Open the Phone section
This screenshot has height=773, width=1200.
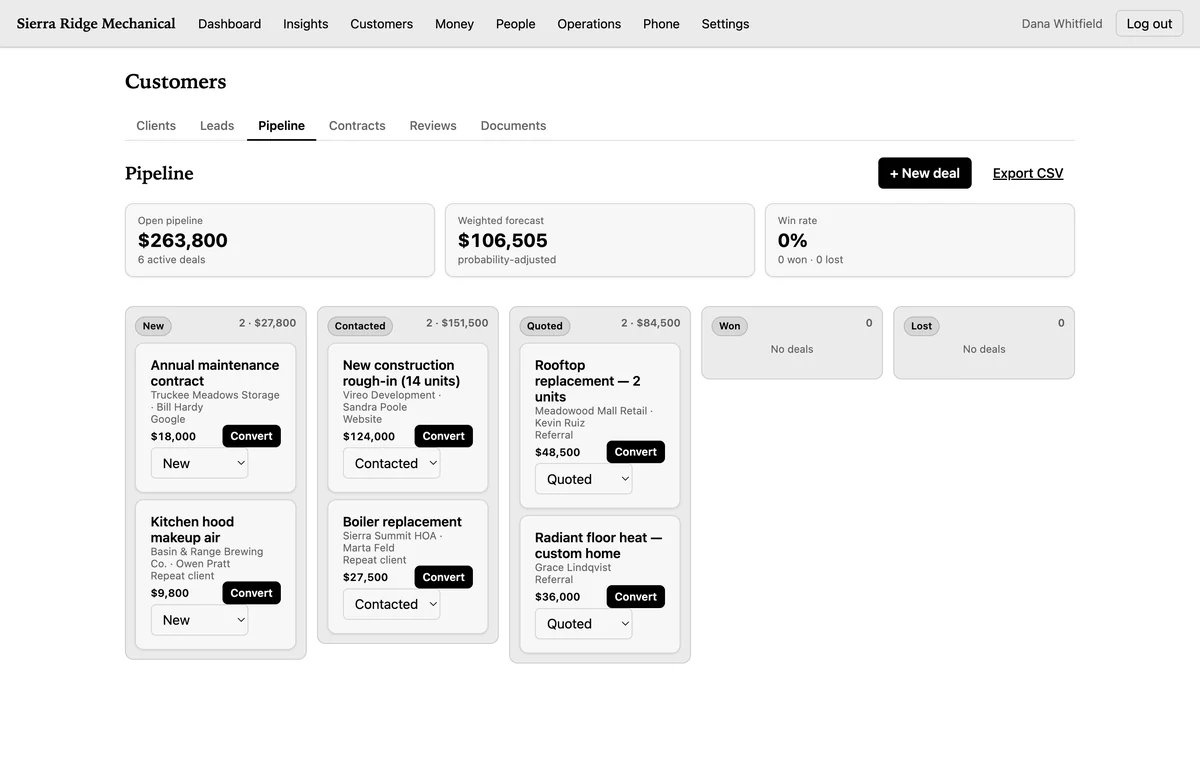(x=661, y=24)
